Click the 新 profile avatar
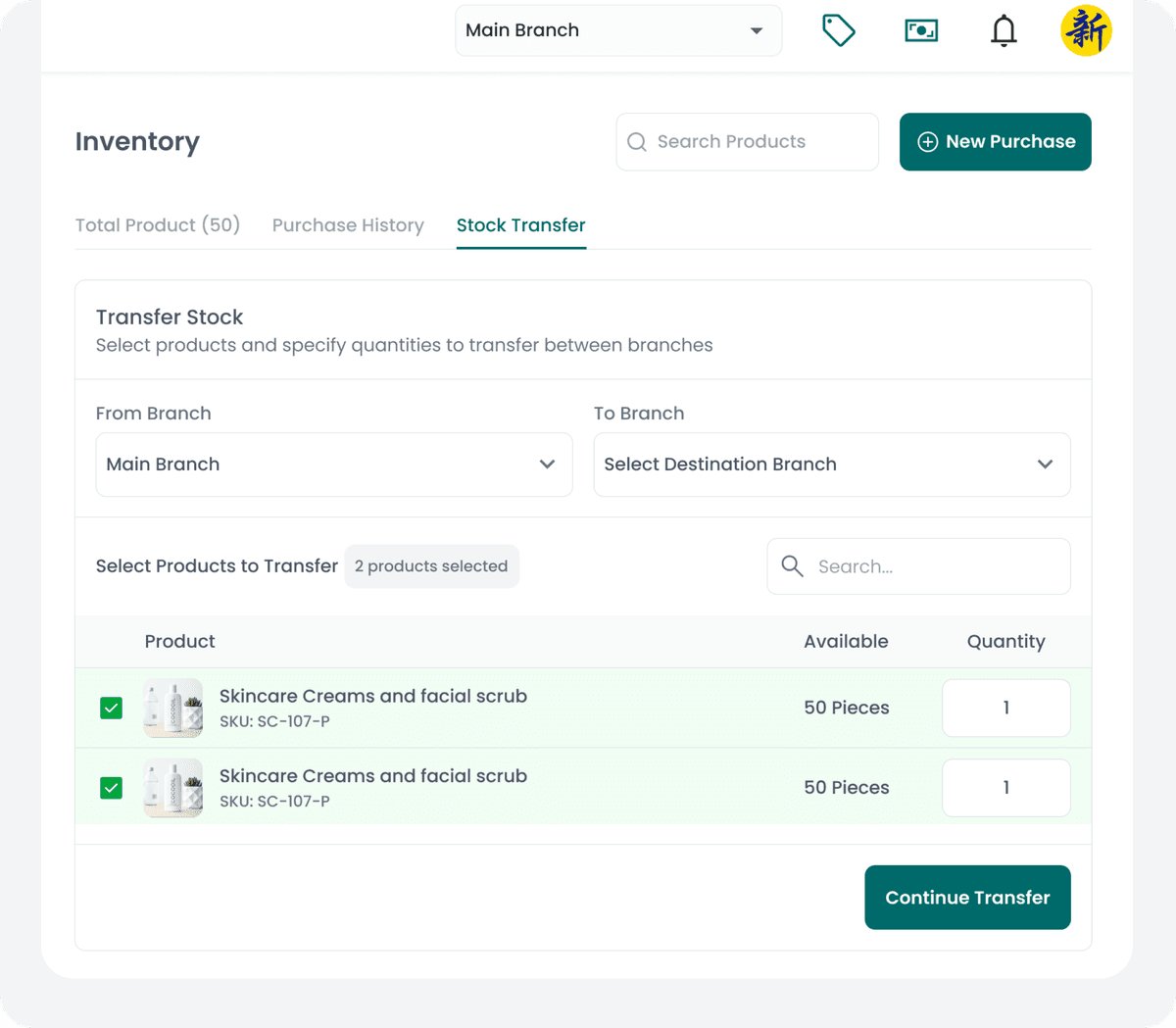1176x1028 pixels. coord(1086,30)
